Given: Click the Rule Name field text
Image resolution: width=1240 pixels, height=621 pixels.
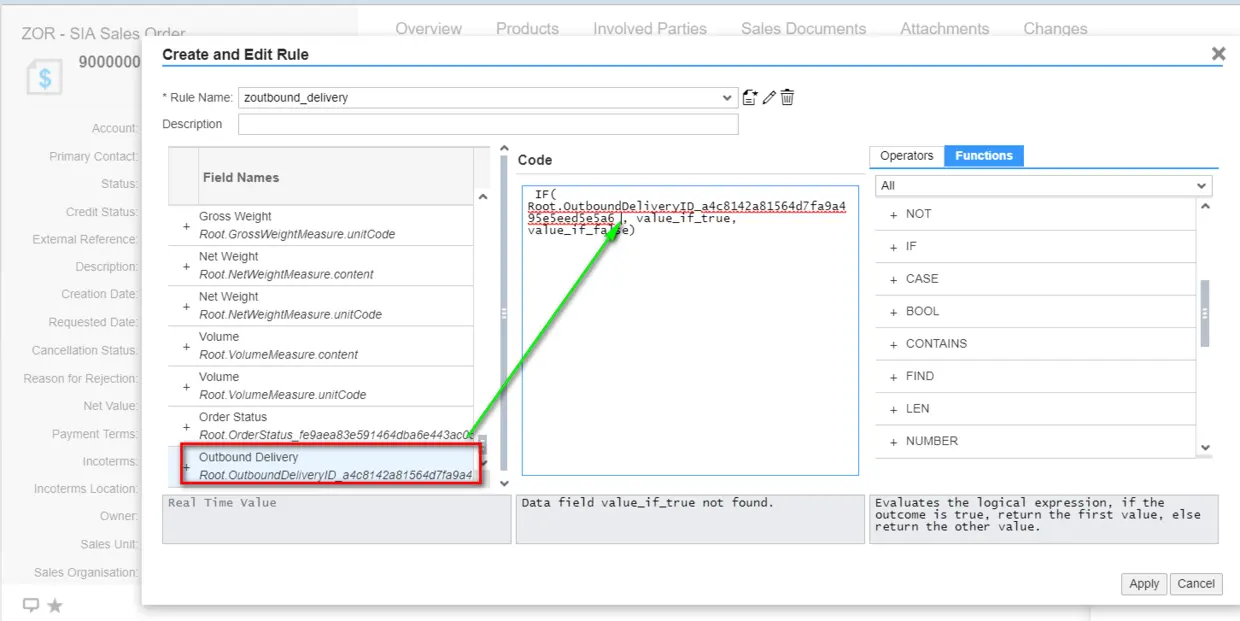Looking at the screenshot, I should [296, 98].
